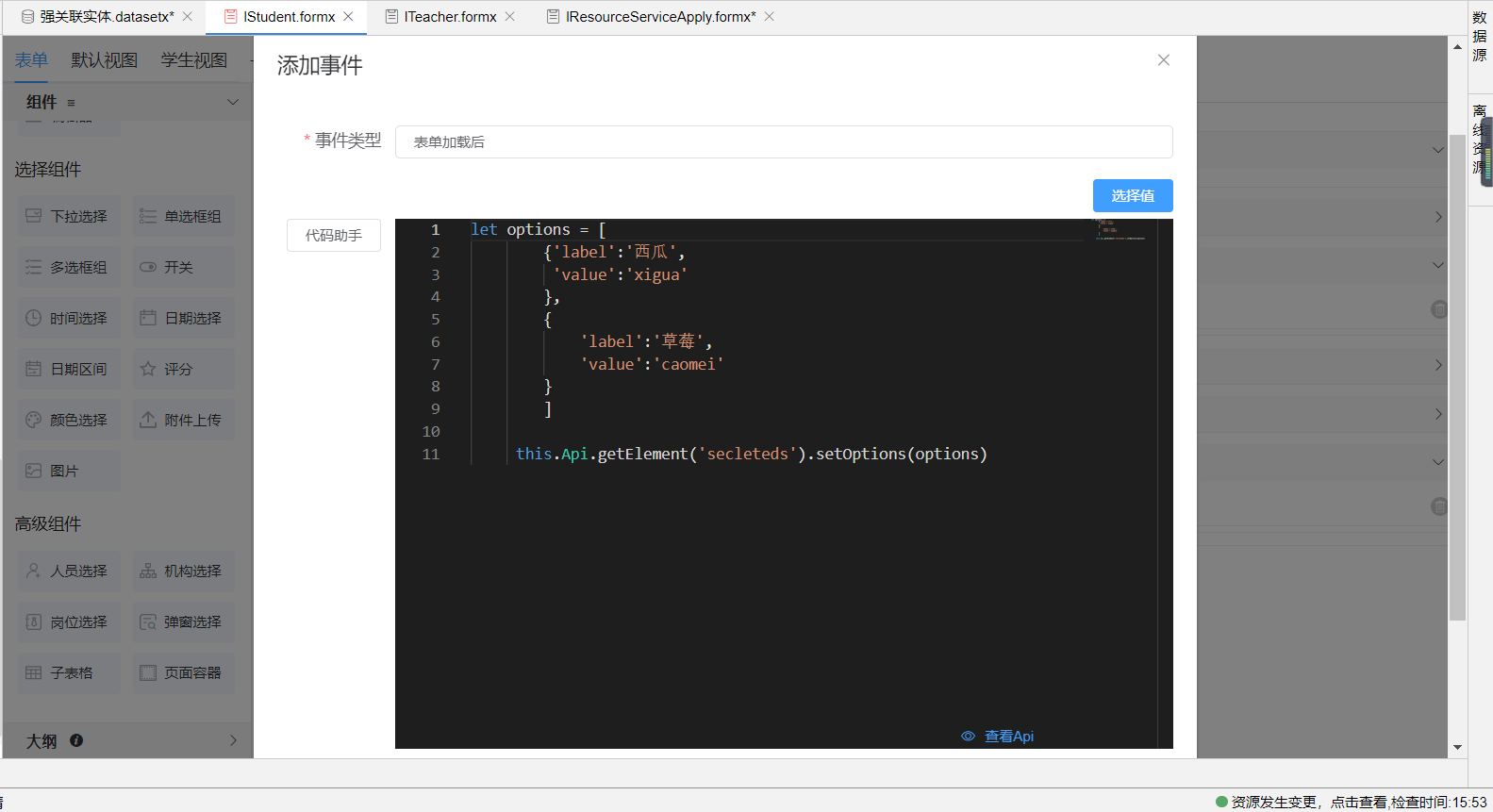Click the dropdown select component icon

click(x=33, y=216)
